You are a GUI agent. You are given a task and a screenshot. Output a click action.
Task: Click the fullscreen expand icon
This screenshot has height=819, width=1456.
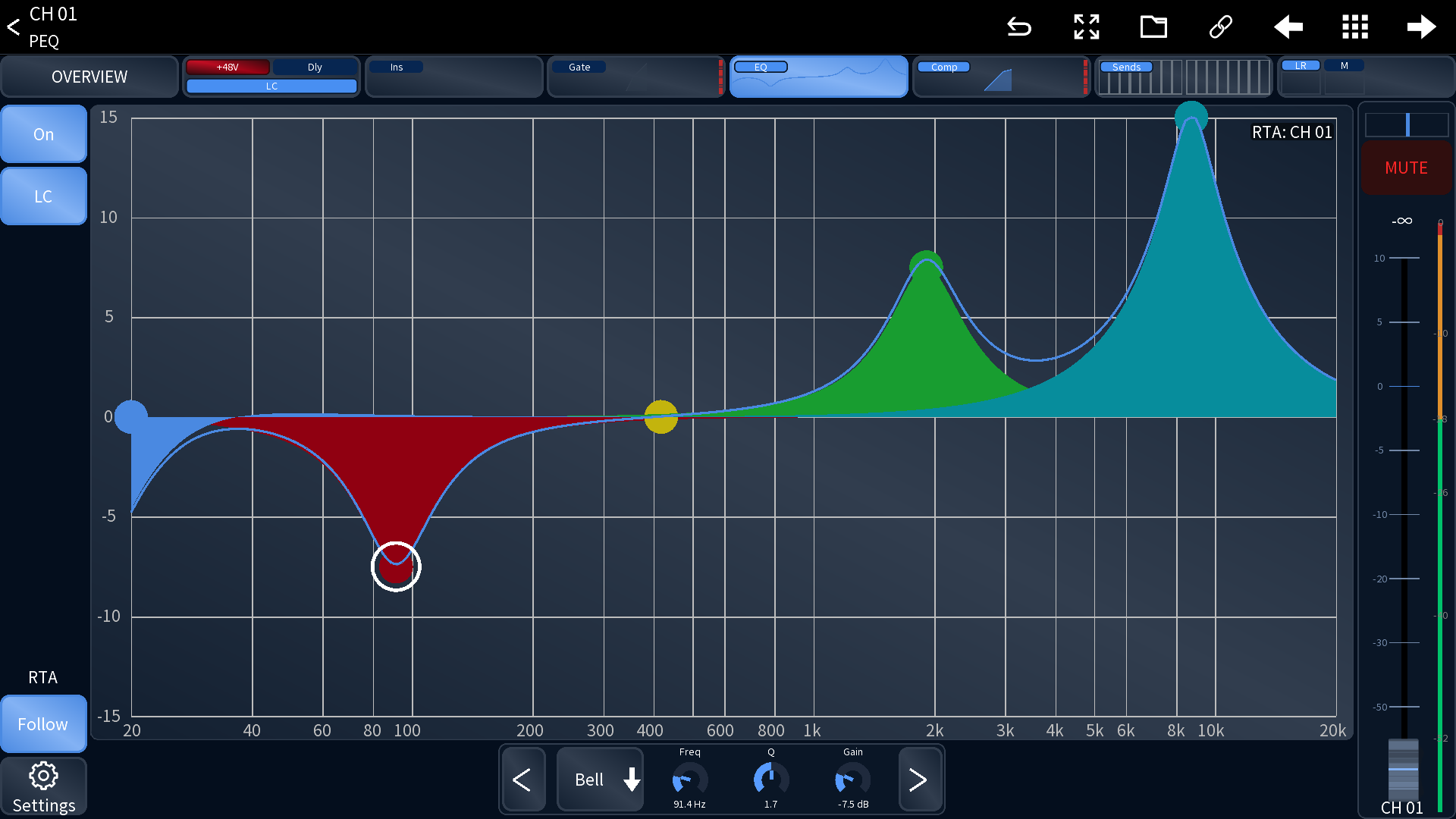[x=1086, y=27]
